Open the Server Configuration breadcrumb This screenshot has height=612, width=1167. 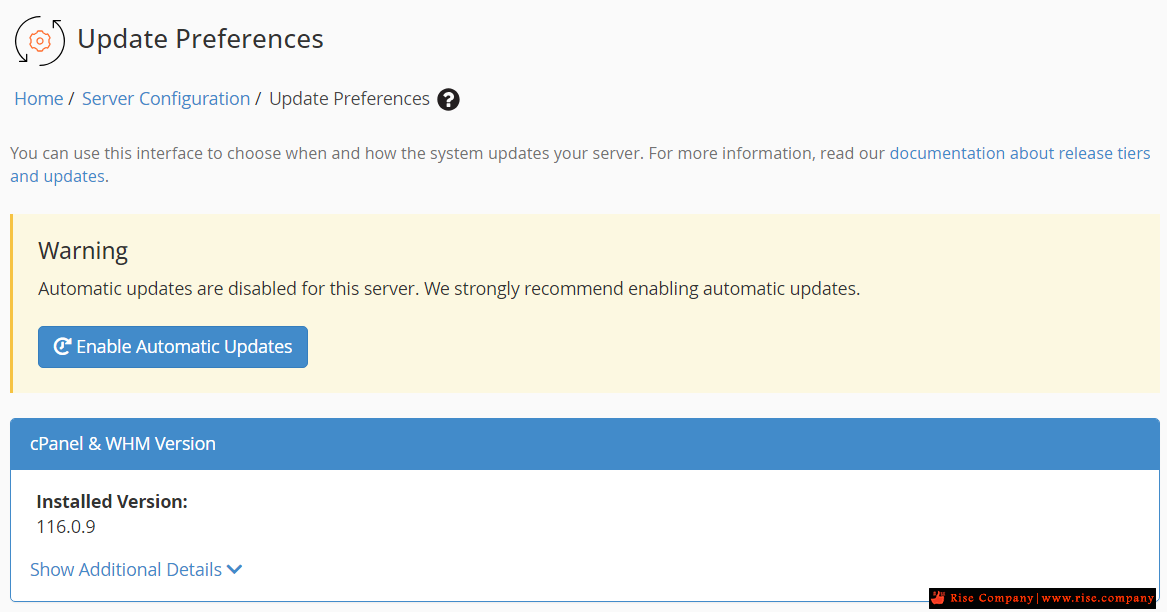click(x=166, y=99)
